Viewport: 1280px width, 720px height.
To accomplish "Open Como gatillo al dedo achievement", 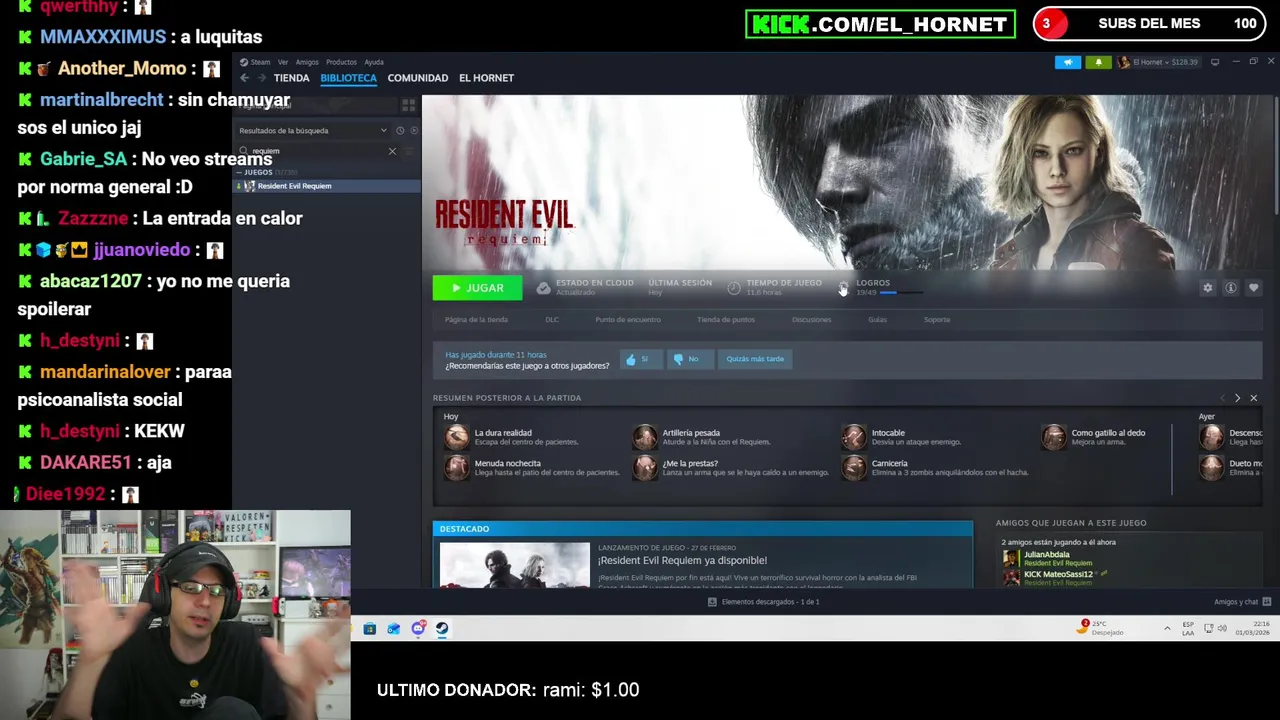I will pyautogui.click(x=1093, y=437).
